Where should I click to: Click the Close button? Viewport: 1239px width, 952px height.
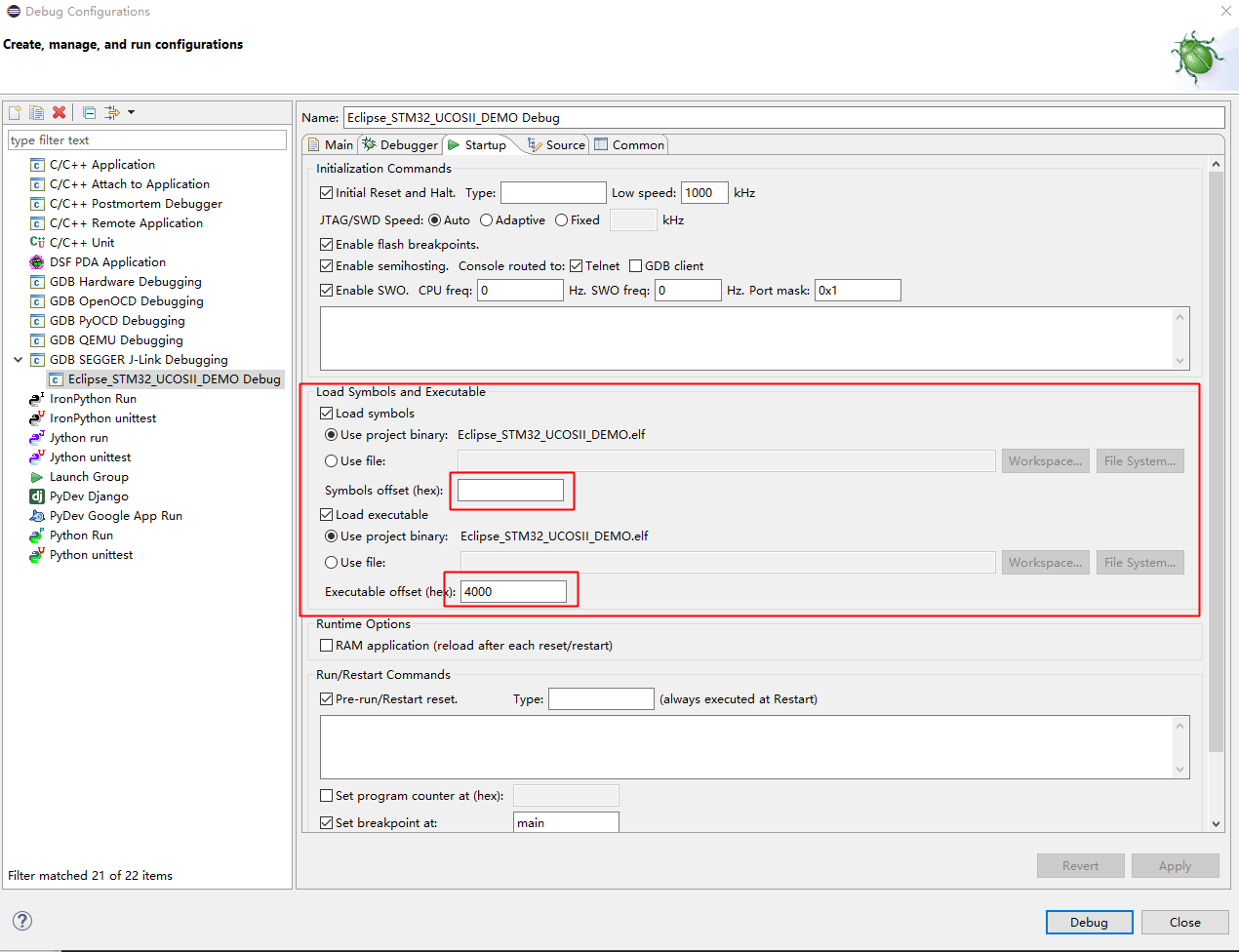[1185, 922]
